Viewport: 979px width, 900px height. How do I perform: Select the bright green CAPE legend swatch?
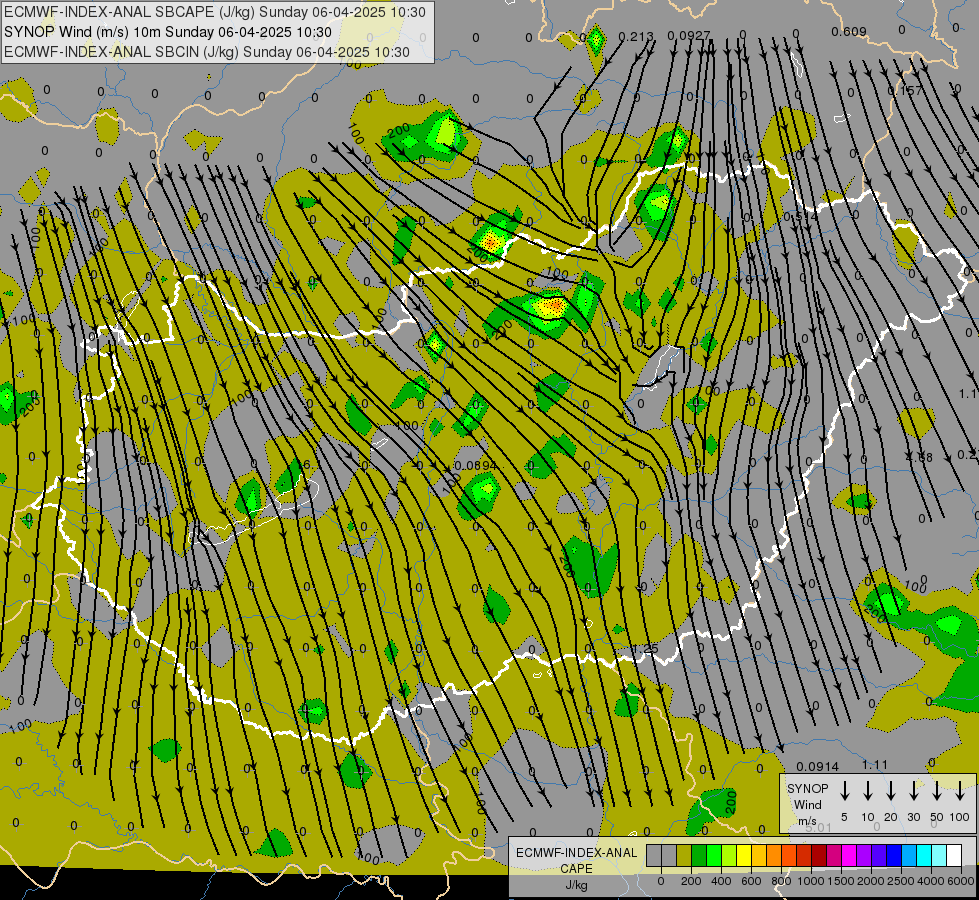[x=714, y=855]
